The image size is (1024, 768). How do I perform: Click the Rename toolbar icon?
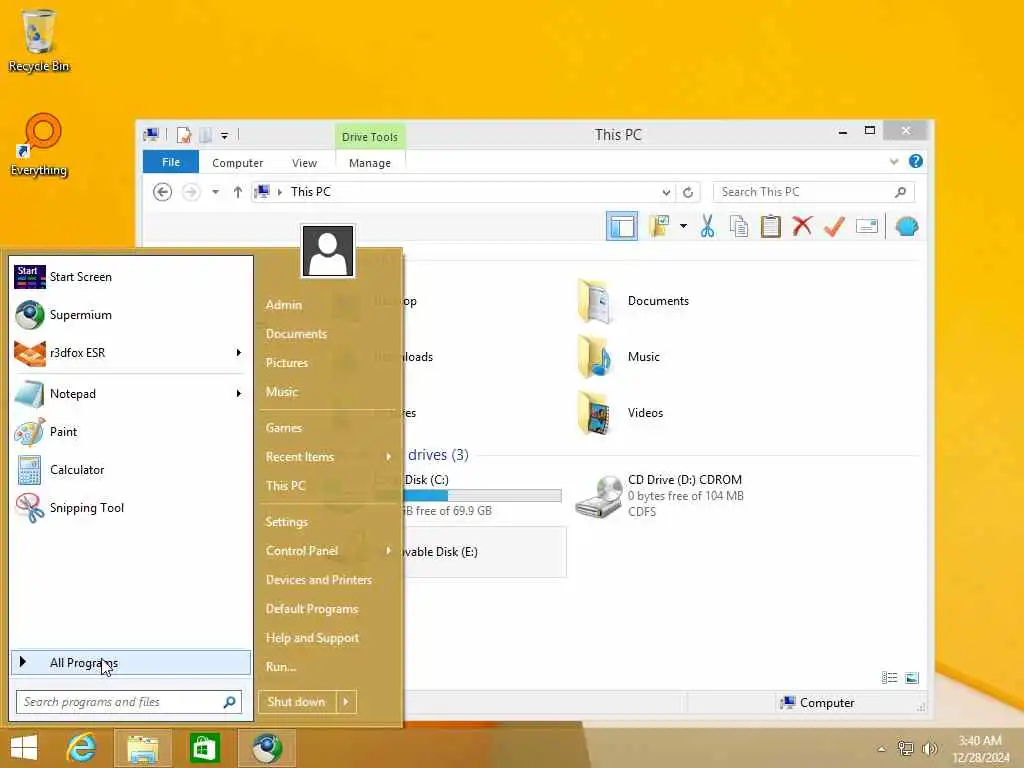867,227
